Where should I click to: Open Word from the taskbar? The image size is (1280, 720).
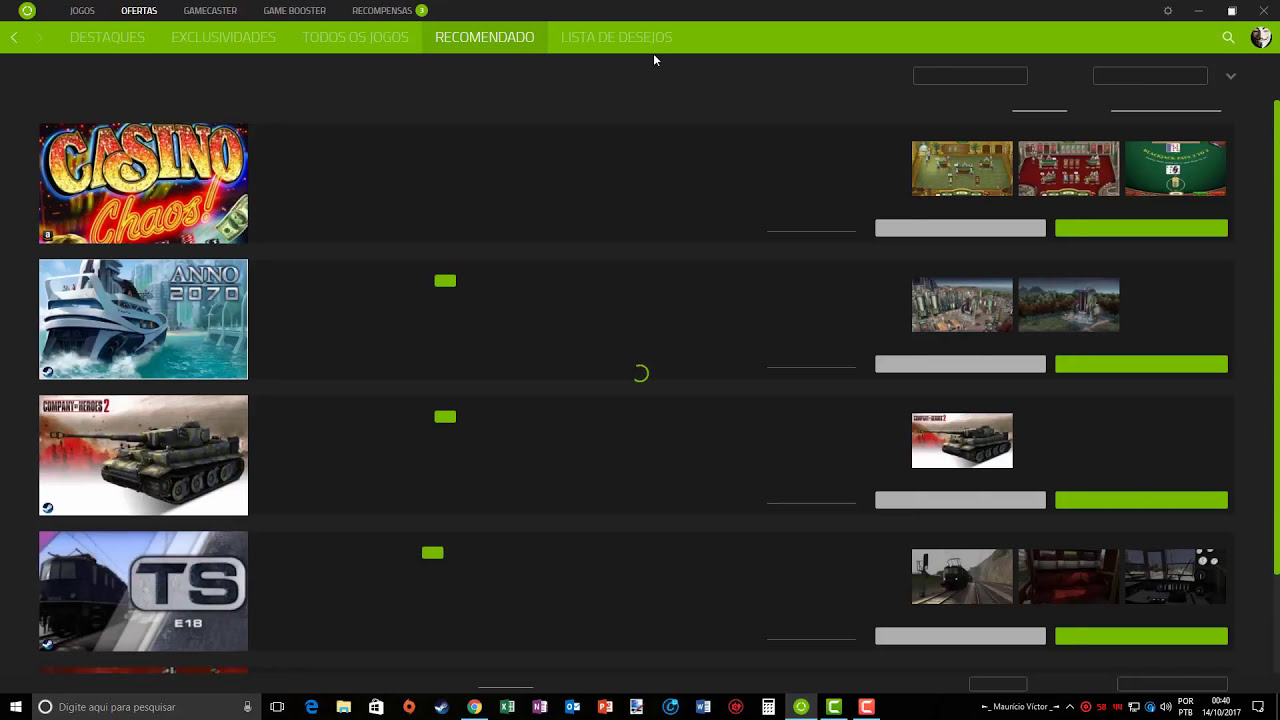pos(703,707)
